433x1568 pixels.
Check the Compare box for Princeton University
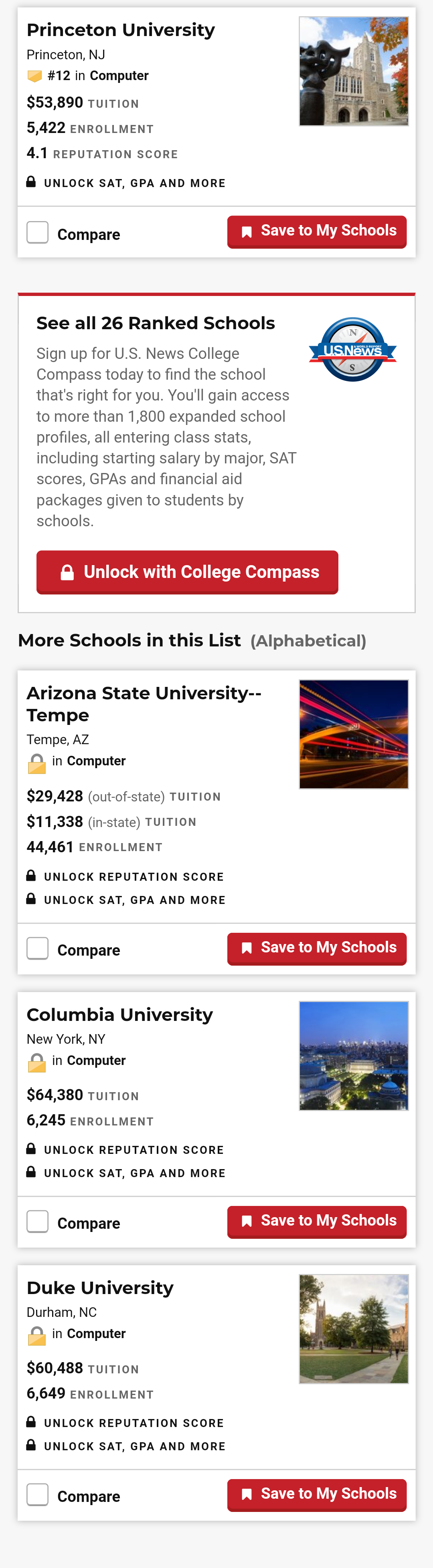tap(38, 233)
